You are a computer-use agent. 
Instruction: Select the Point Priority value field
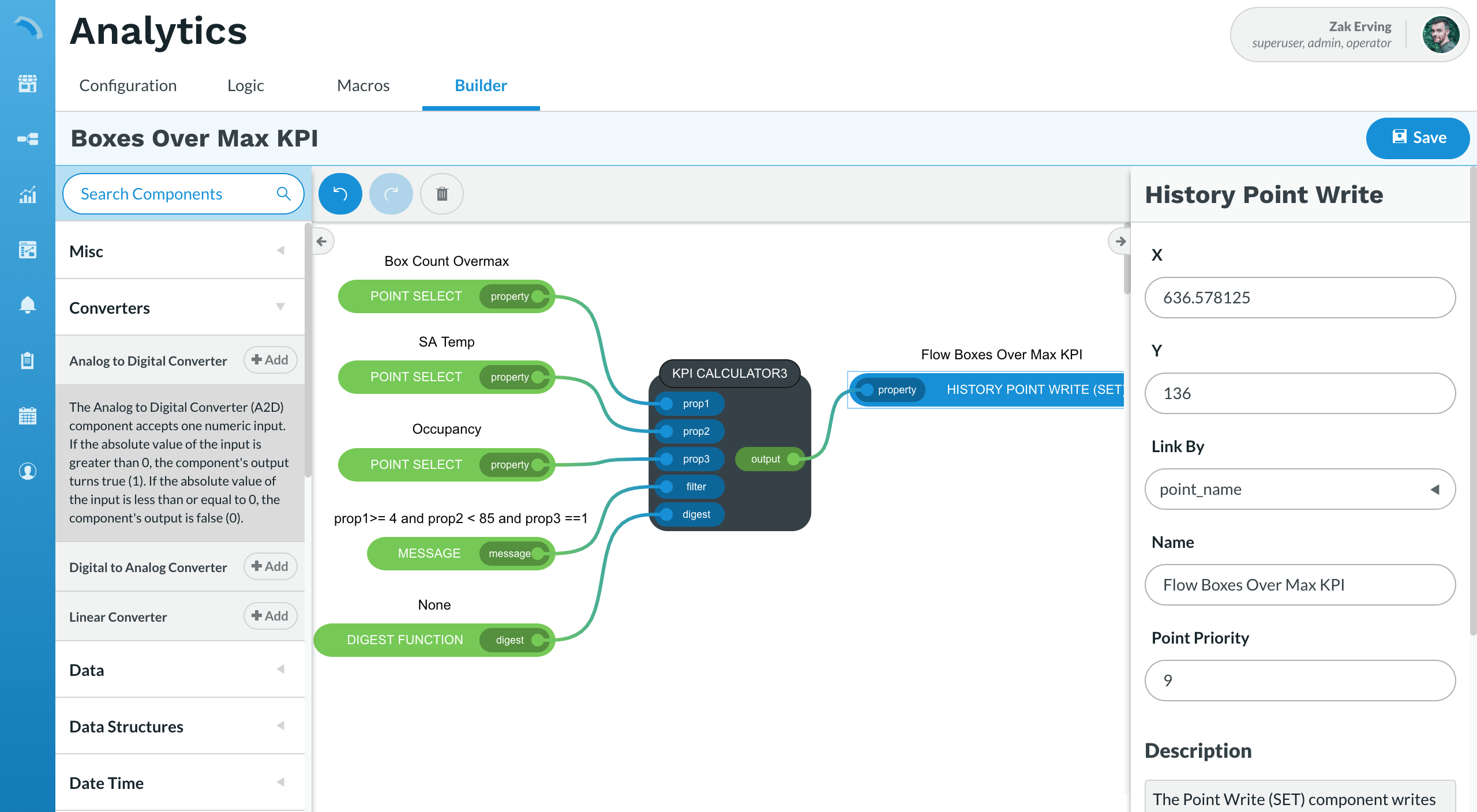[1300, 681]
